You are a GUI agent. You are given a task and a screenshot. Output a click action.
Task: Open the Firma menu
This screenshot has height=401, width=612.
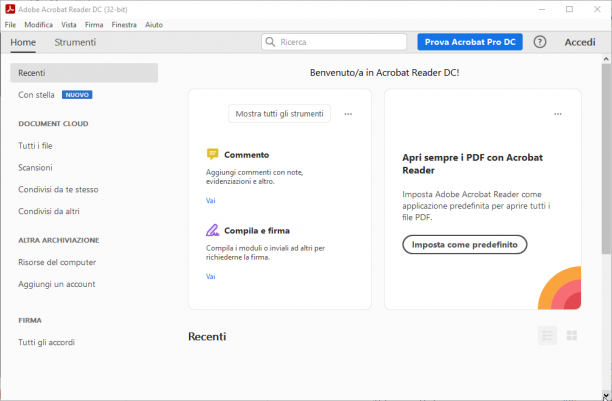pyautogui.click(x=94, y=25)
